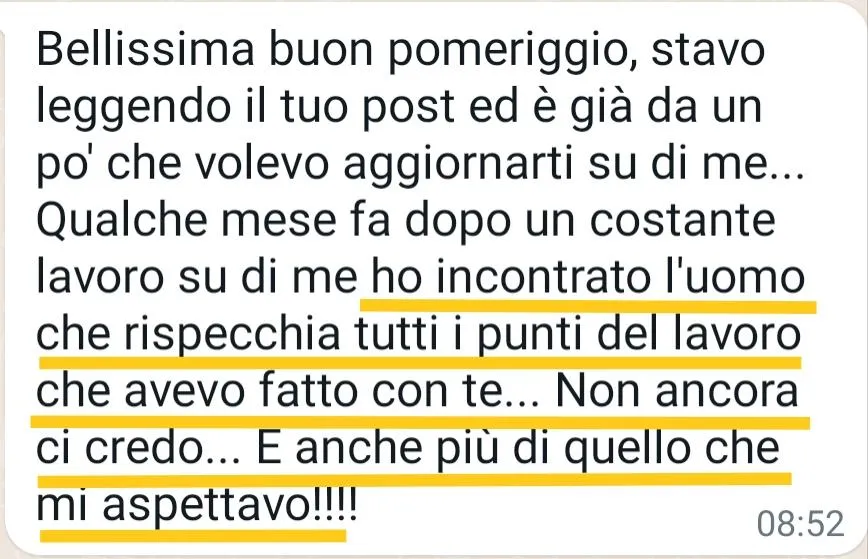Click the 08:52 message timestamp
868x559 pixels.
tap(800, 523)
